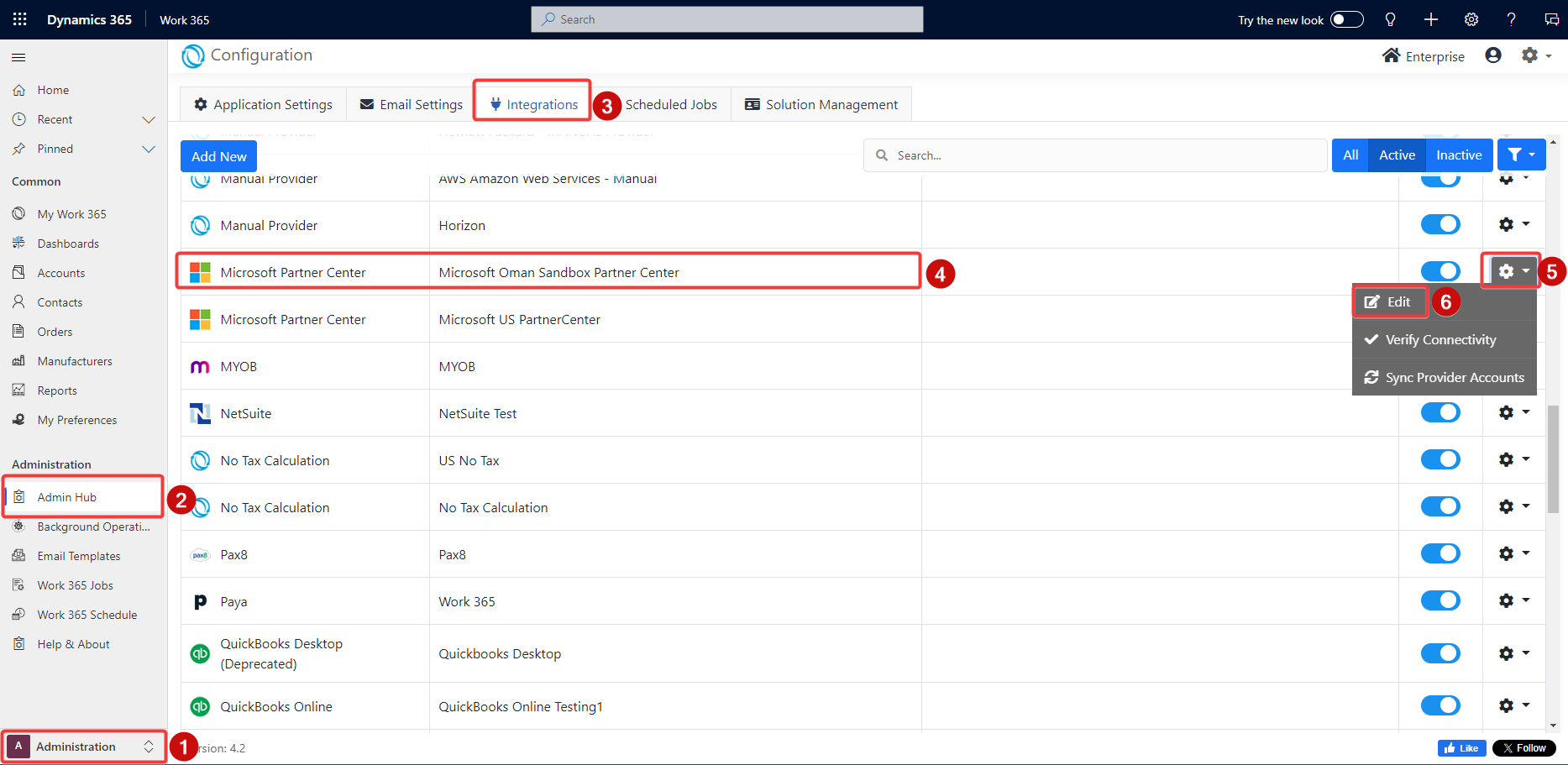Click the US No Tax provider logo icon

(200, 460)
